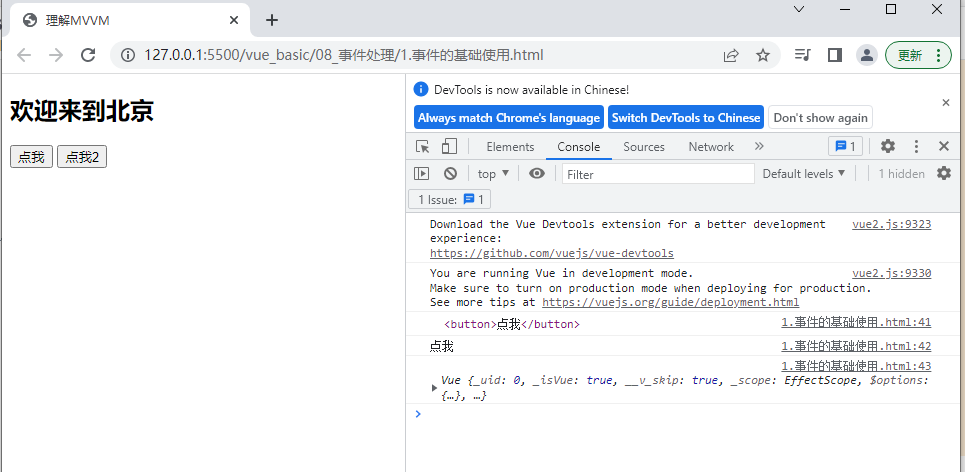Viewport: 965px width, 472px height.
Task: Show the console sidebar panel icon
Action: (x=422, y=174)
